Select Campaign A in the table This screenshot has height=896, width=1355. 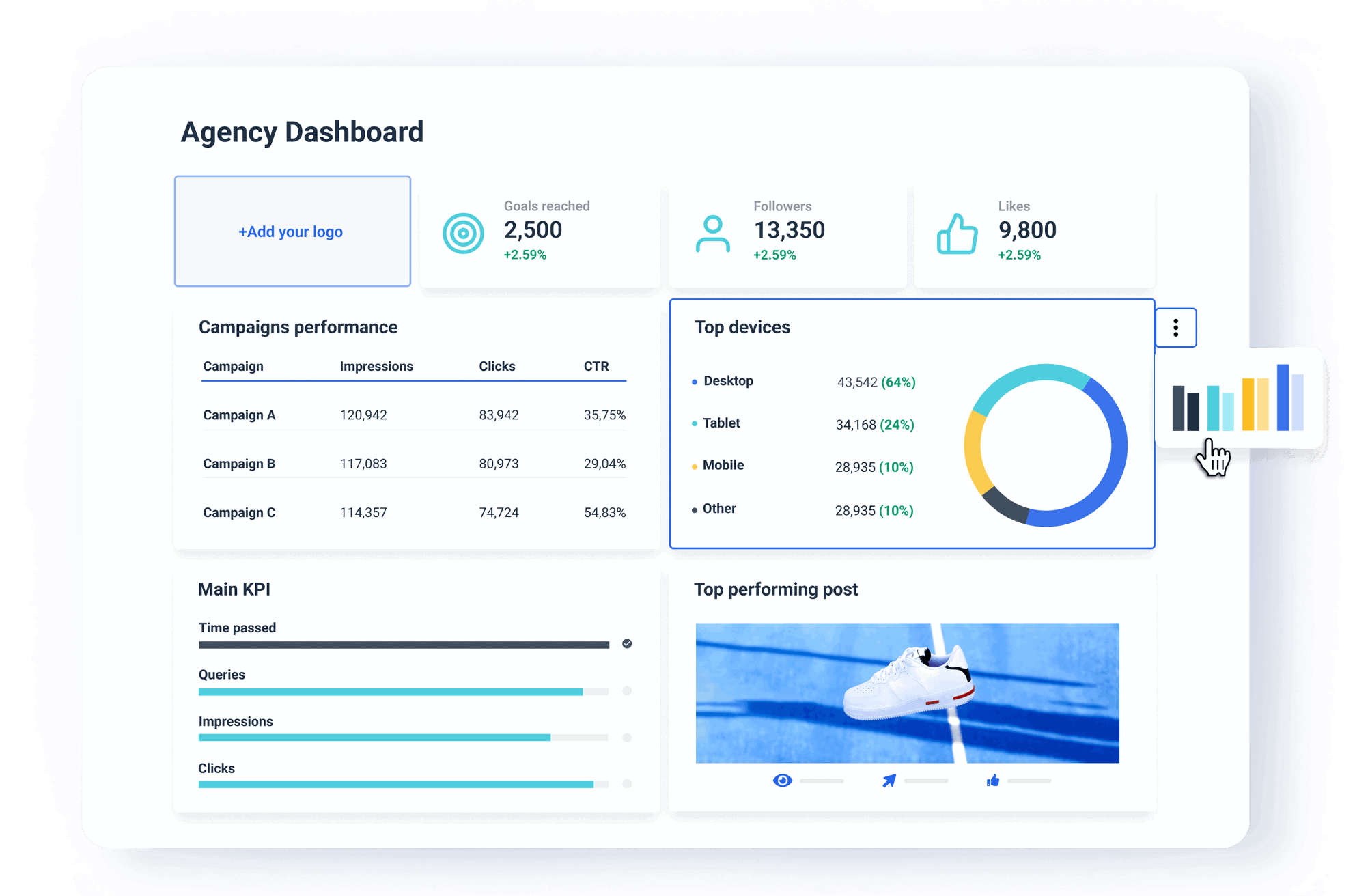239,415
